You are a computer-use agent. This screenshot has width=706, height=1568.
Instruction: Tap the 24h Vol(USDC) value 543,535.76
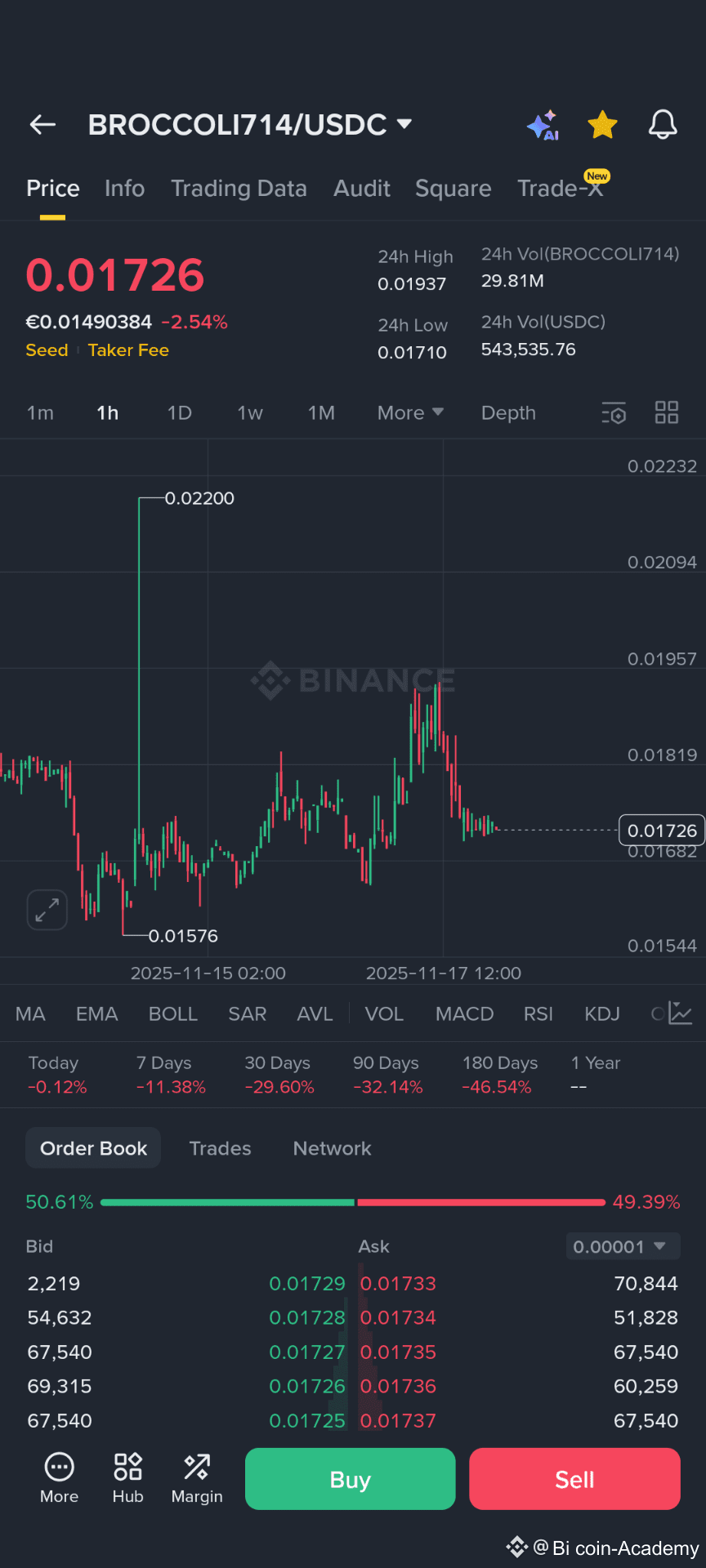point(528,350)
